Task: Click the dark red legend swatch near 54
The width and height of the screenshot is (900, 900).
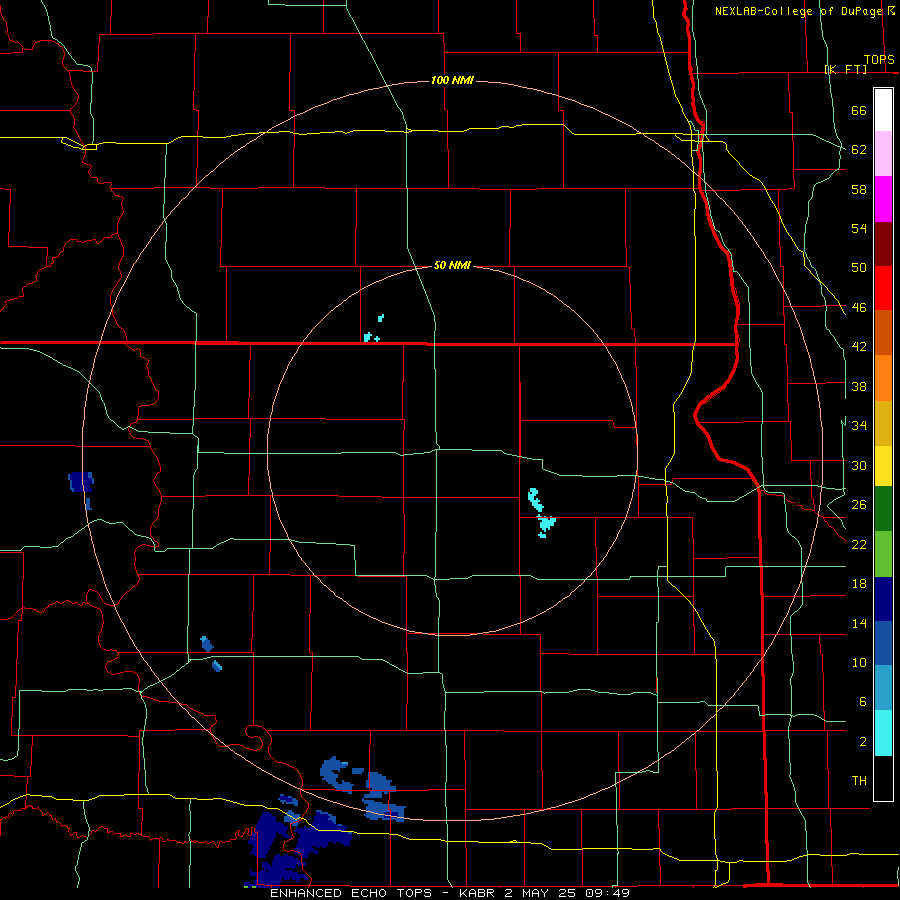Action: click(883, 244)
